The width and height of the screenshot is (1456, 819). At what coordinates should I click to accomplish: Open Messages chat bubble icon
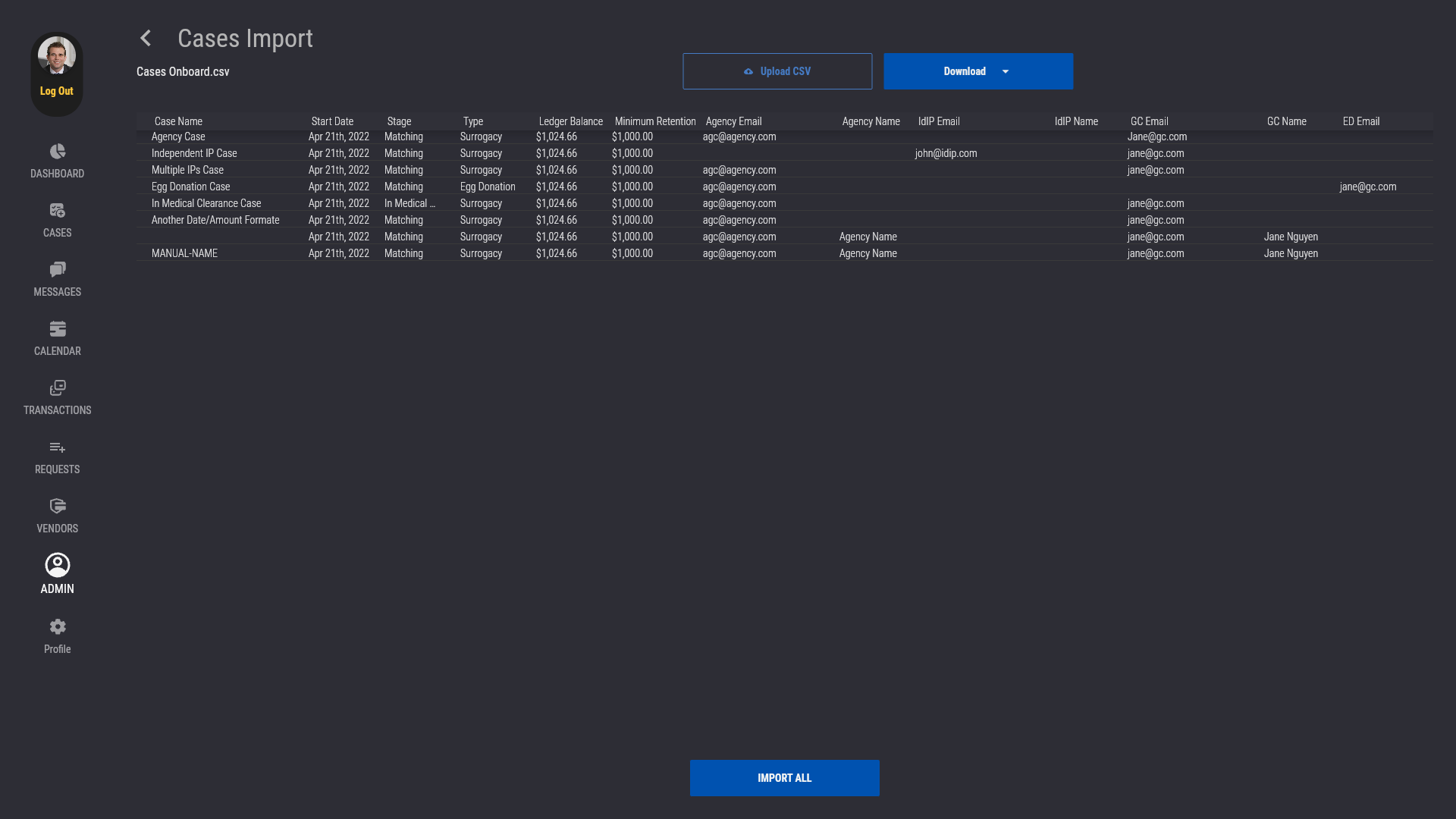[58, 270]
